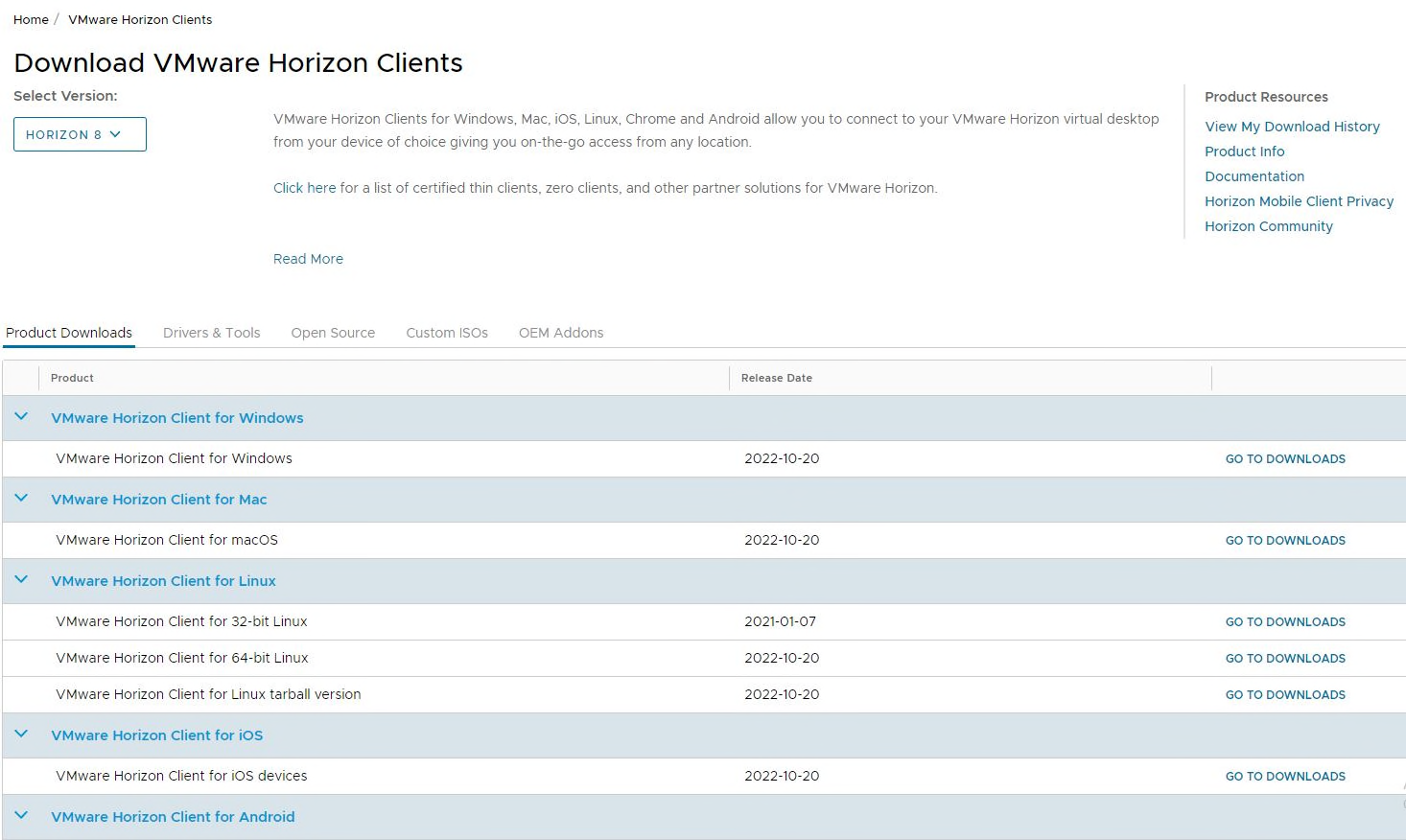
Task: Open the Open Source tab
Action: pyautogui.click(x=333, y=333)
